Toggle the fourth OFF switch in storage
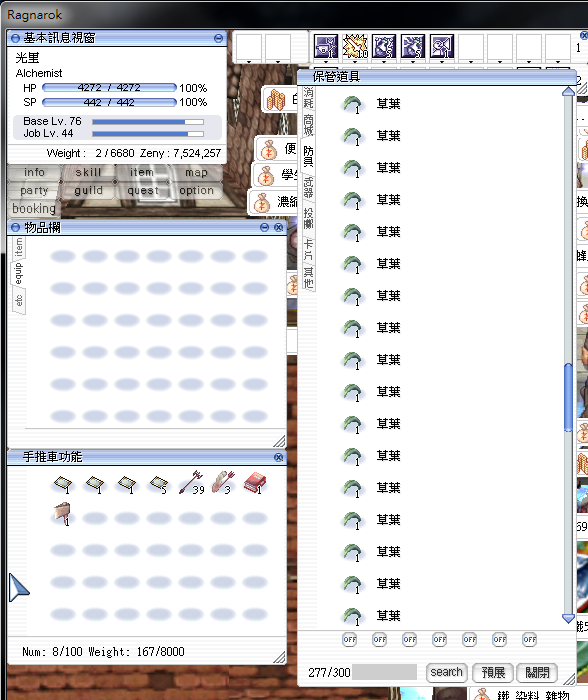 (440, 639)
